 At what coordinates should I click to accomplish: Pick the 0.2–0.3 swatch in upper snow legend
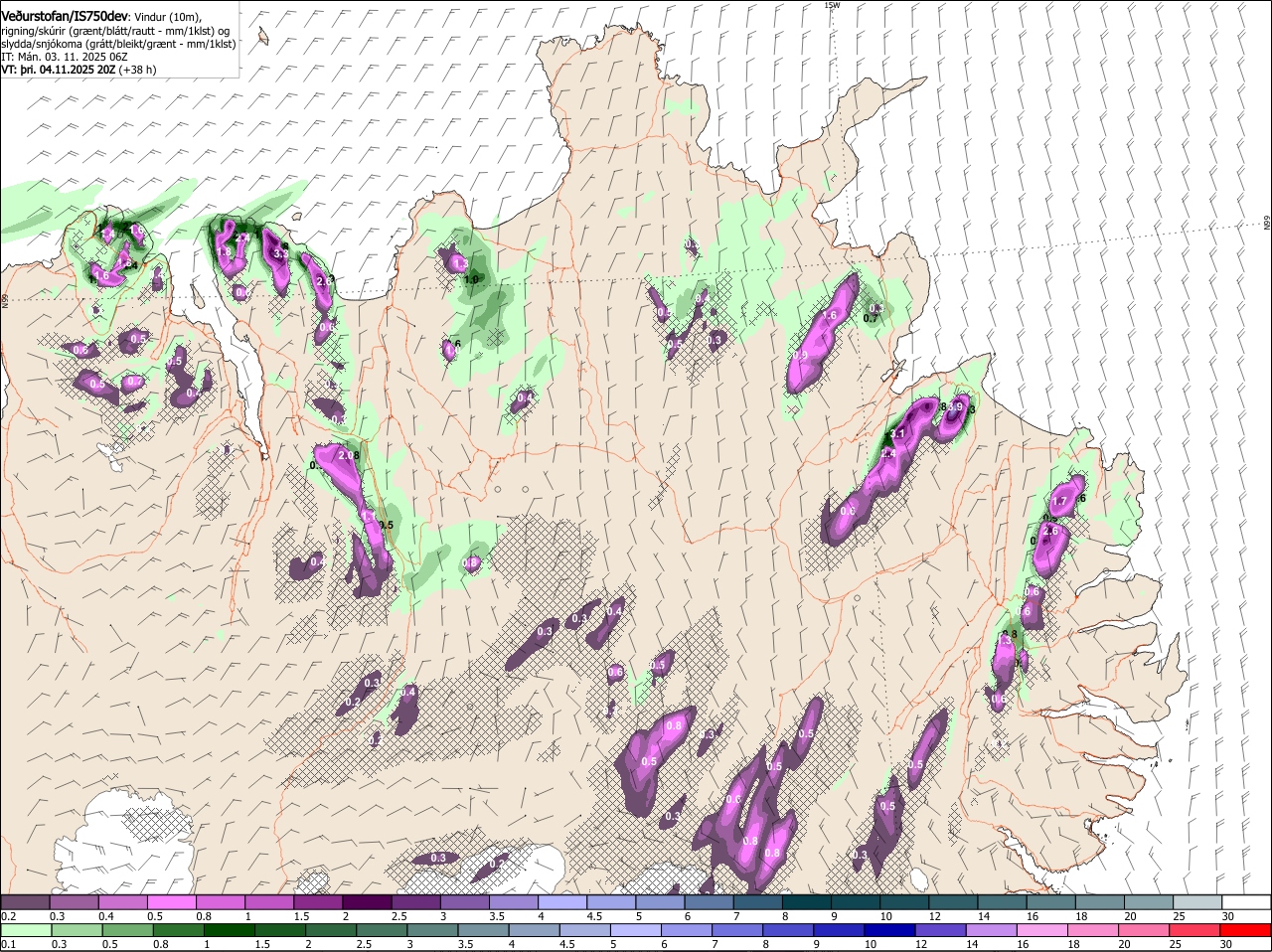(26, 901)
